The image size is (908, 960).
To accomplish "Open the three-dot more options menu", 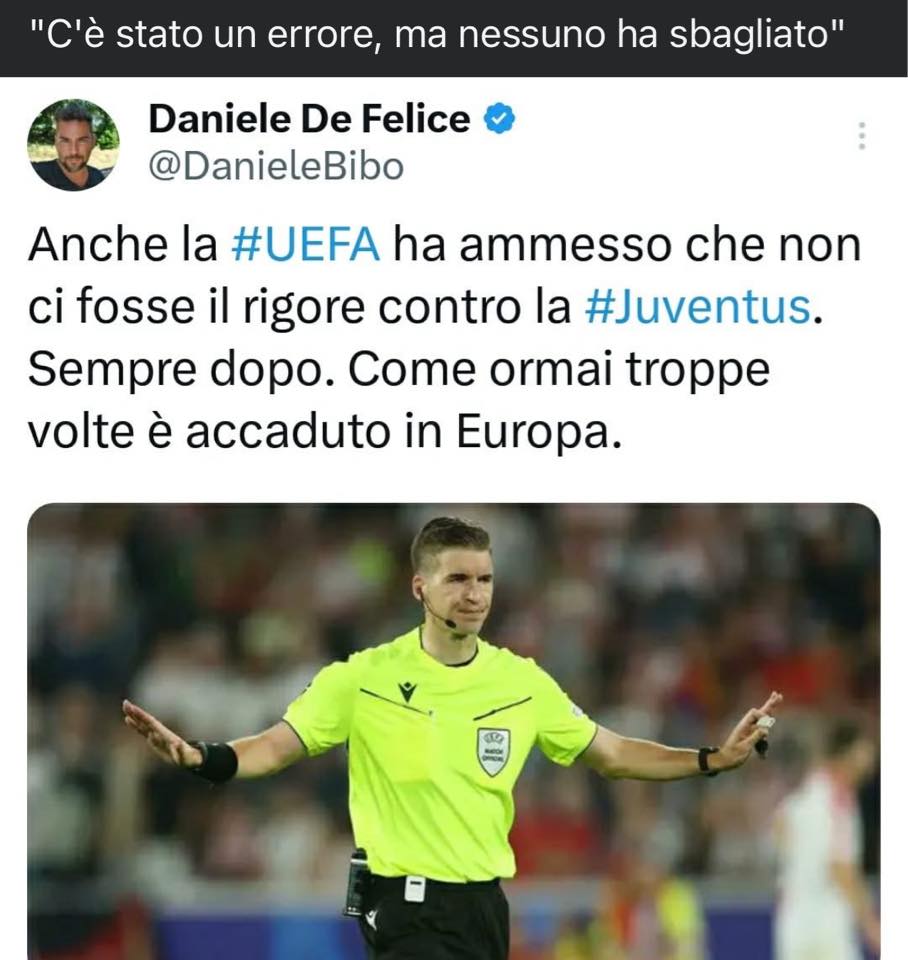I will pos(861,136).
